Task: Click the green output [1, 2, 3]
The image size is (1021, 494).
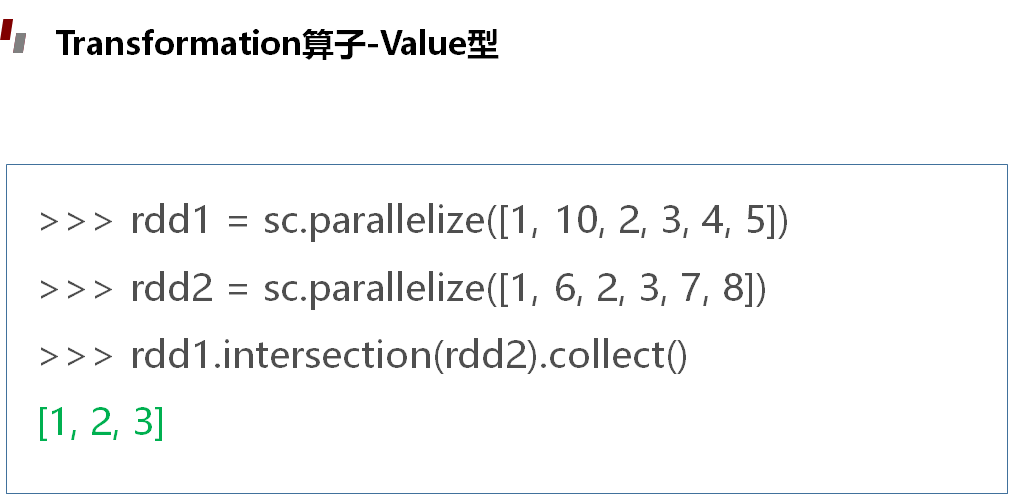Action: click(100, 423)
